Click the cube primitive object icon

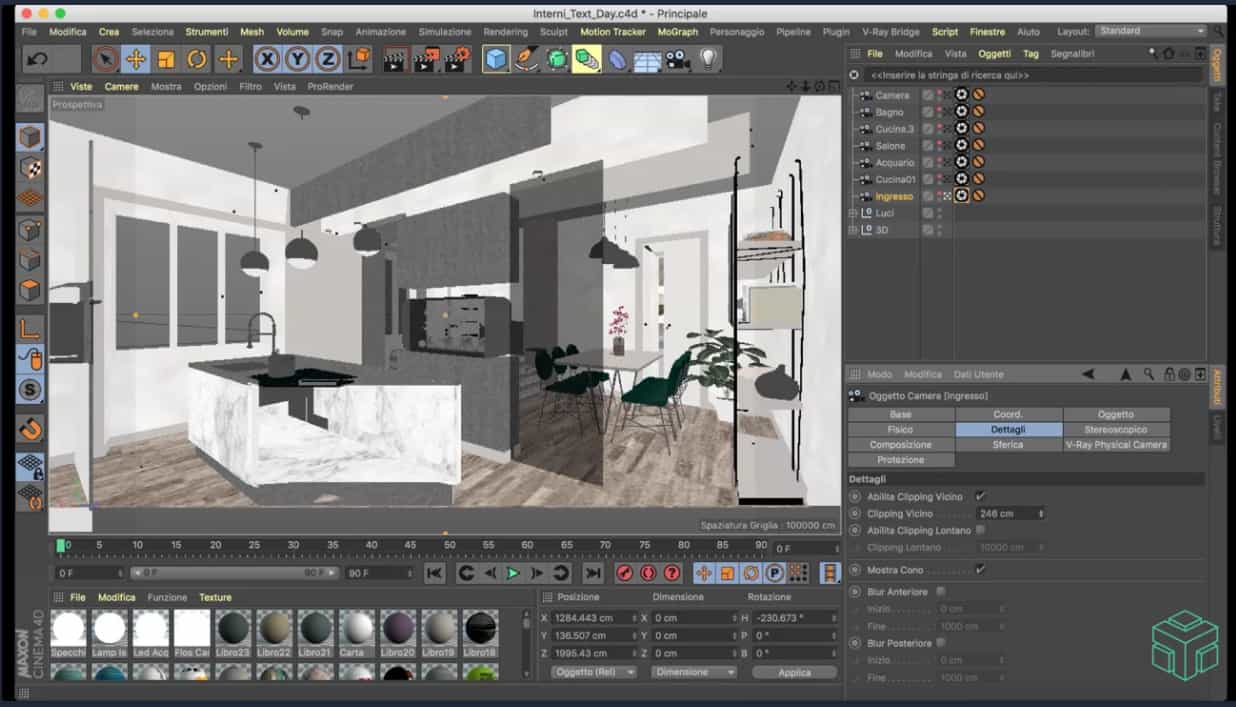[x=496, y=60]
